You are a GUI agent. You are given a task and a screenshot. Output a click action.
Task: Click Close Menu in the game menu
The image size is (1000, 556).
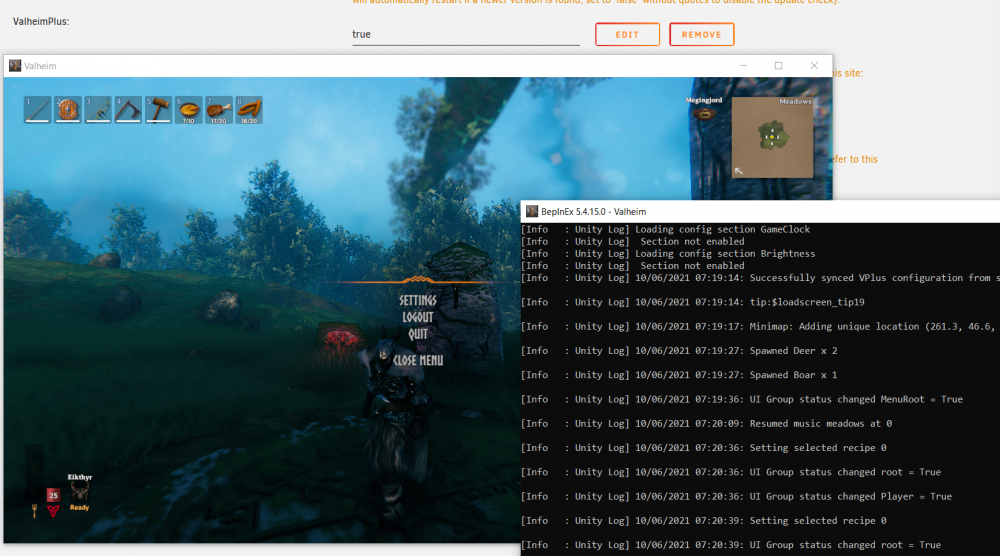pyautogui.click(x=418, y=360)
